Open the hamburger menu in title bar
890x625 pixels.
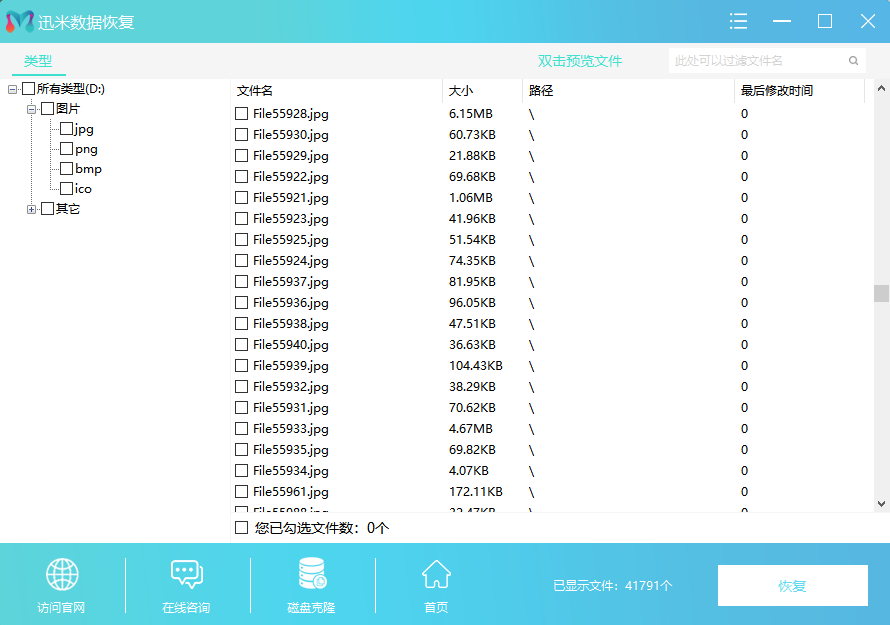[739, 21]
